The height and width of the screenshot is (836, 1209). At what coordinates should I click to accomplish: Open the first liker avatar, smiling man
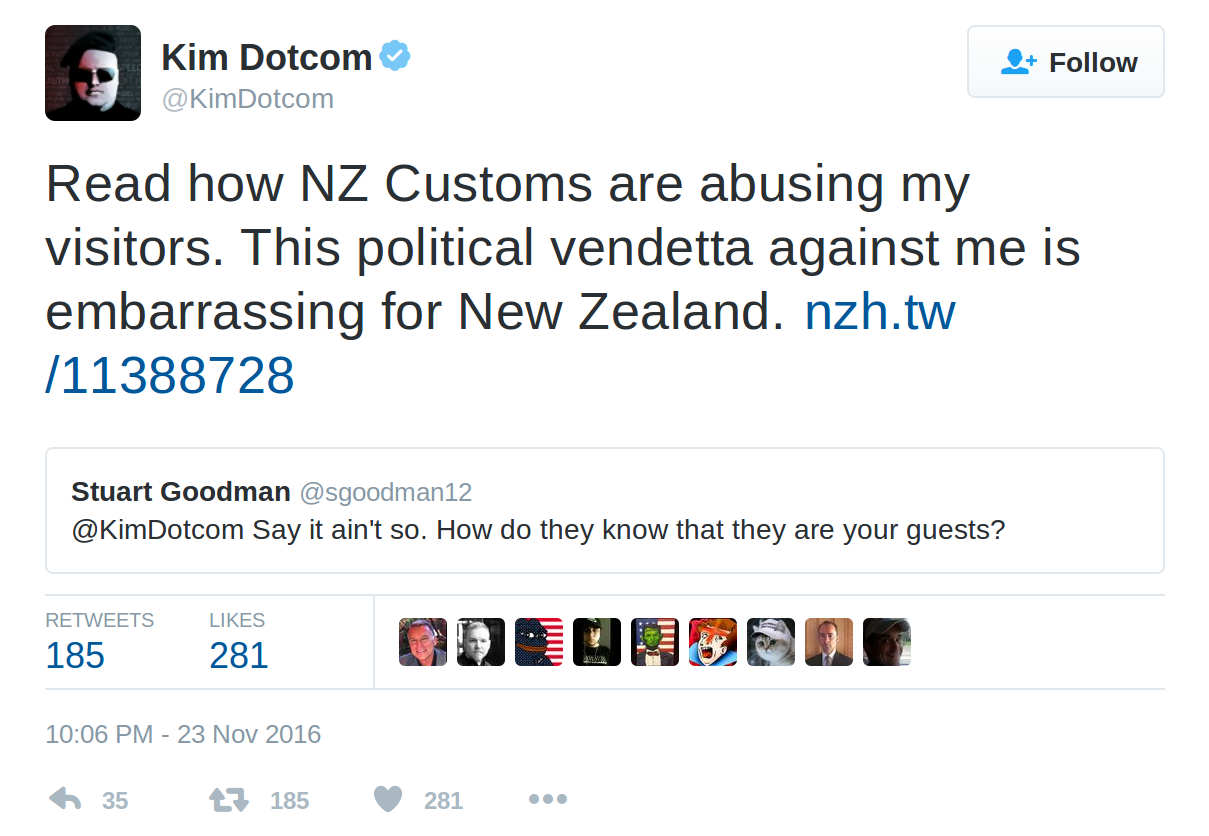tap(423, 642)
